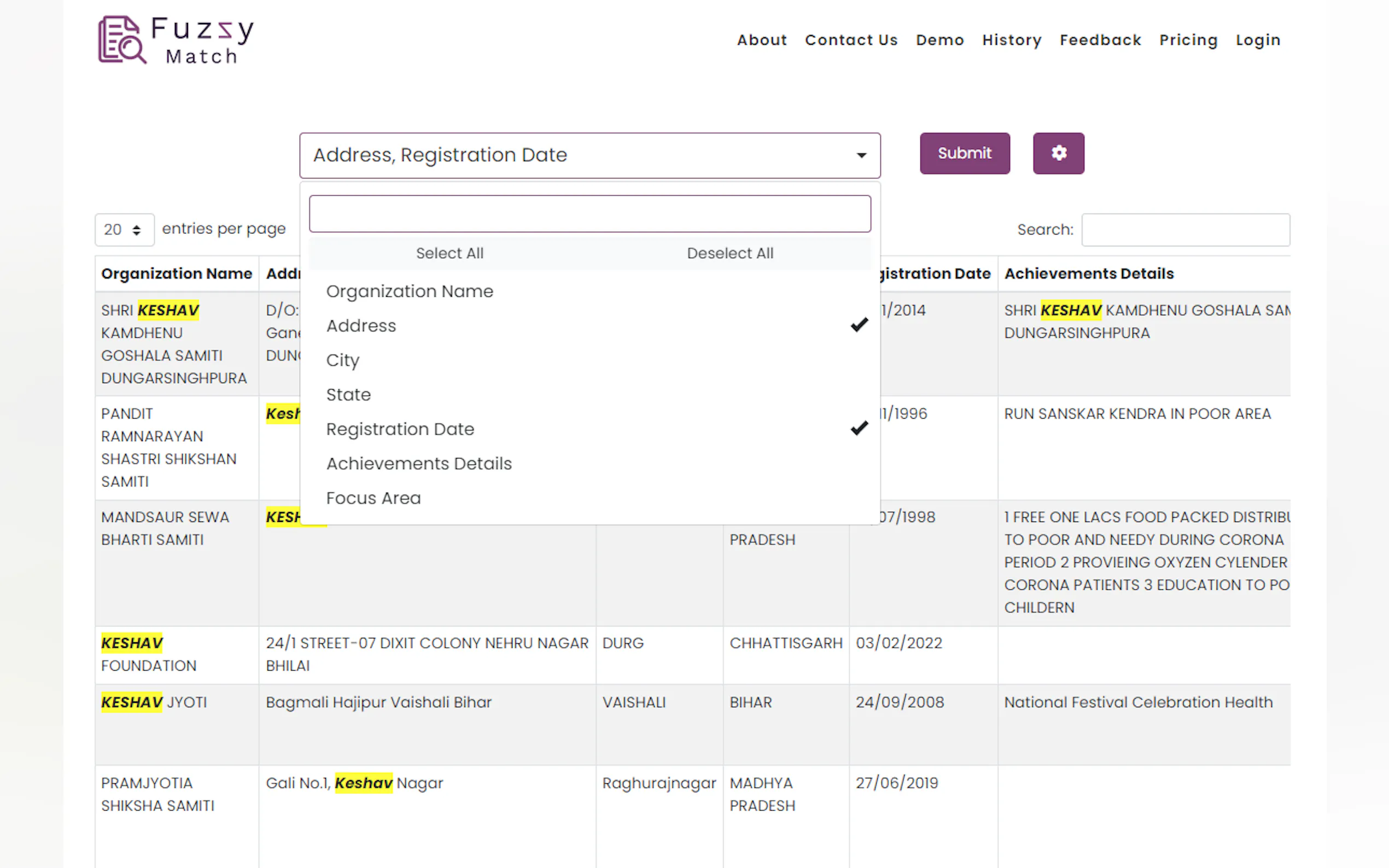Select the Organization Name option
This screenshot has height=868, width=1389.
(410, 292)
